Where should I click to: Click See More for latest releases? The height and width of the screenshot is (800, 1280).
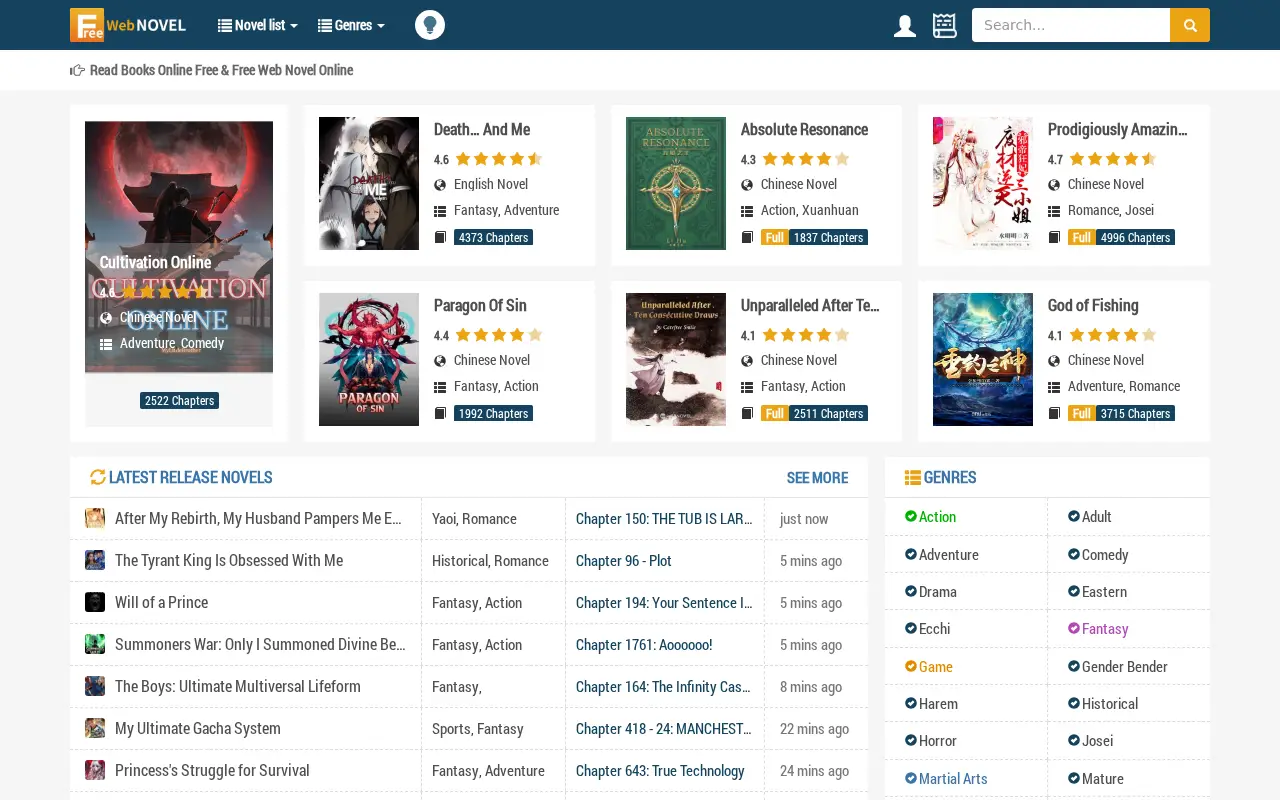tap(817, 478)
